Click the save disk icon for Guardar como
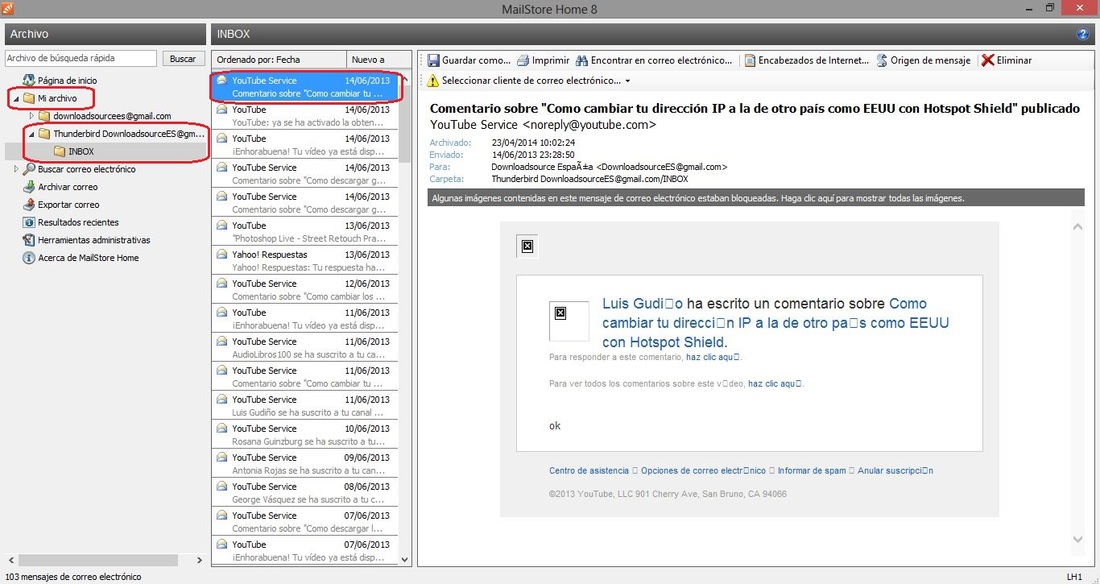This screenshot has height=584, width=1100. 434,60
